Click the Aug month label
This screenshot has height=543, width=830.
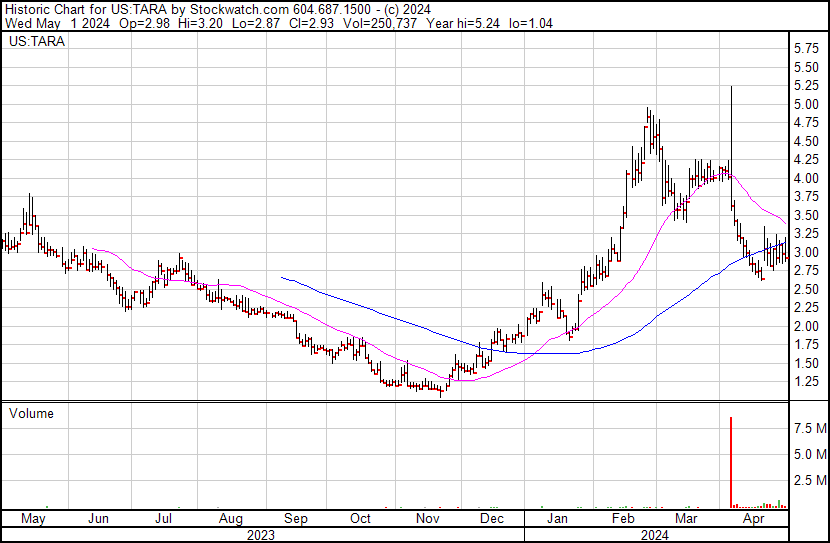coord(231,519)
